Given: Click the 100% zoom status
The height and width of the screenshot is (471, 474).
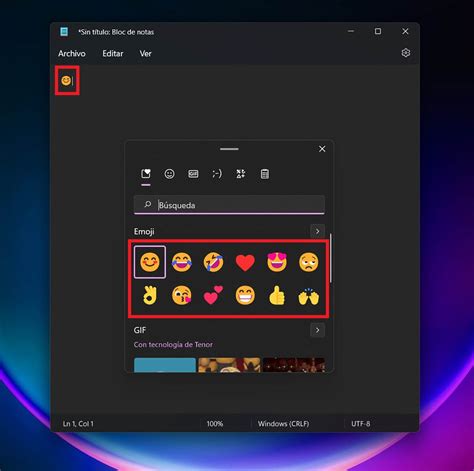Looking at the screenshot, I should coord(215,424).
